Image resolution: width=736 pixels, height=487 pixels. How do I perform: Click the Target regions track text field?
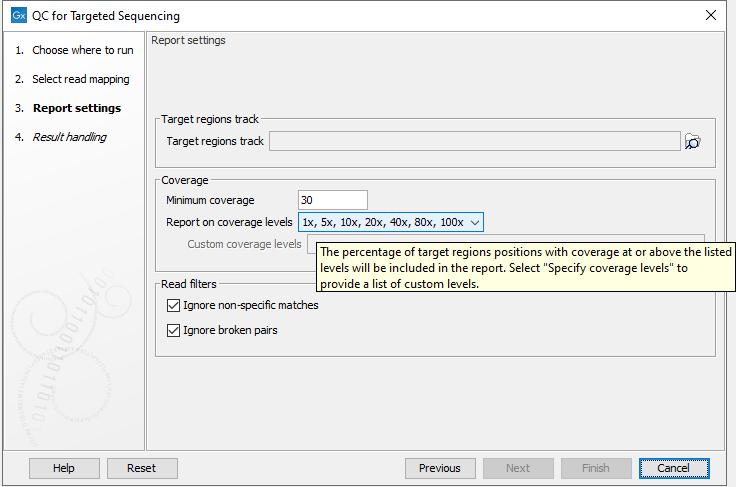(x=474, y=142)
